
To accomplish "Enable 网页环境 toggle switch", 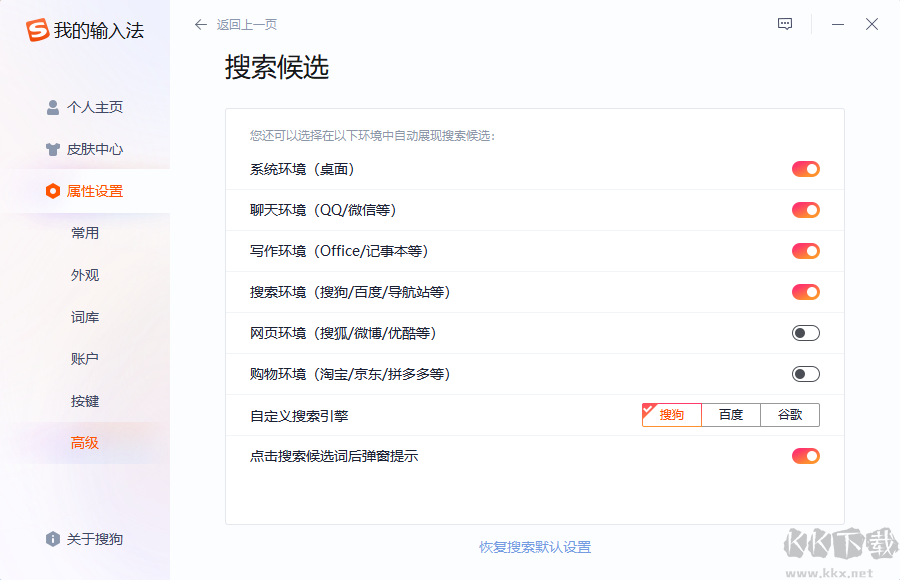I will 805,333.
